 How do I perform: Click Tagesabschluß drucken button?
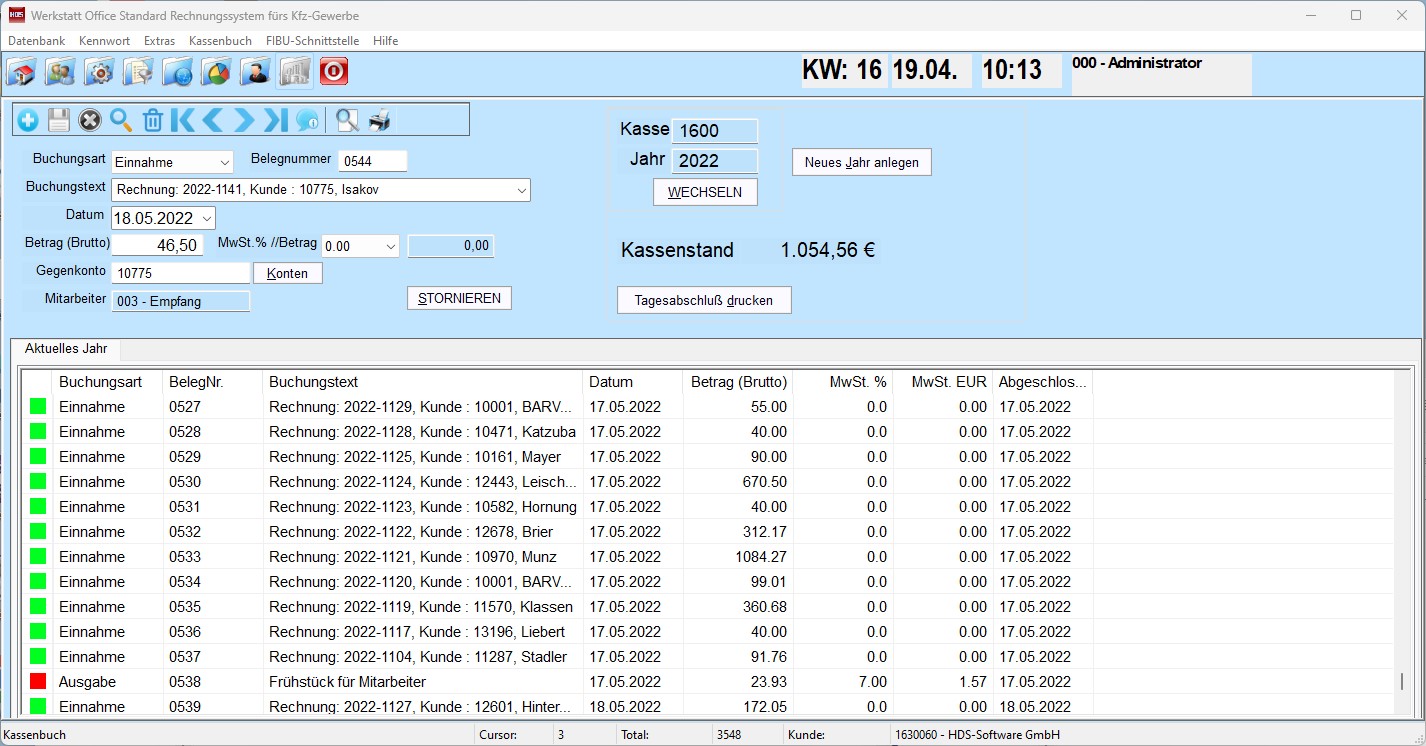pyautogui.click(x=704, y=300)
